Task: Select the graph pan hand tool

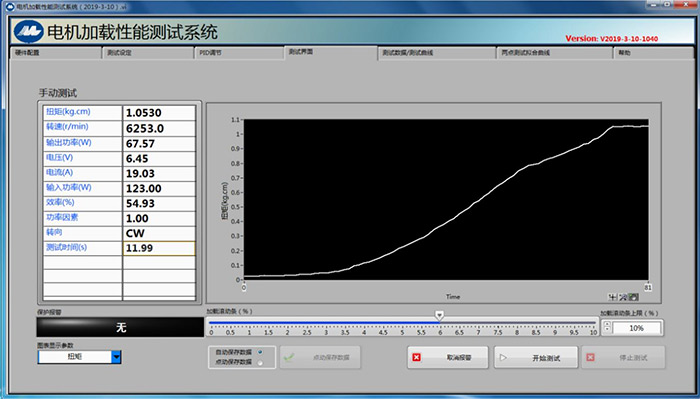Action: [633, 297]
